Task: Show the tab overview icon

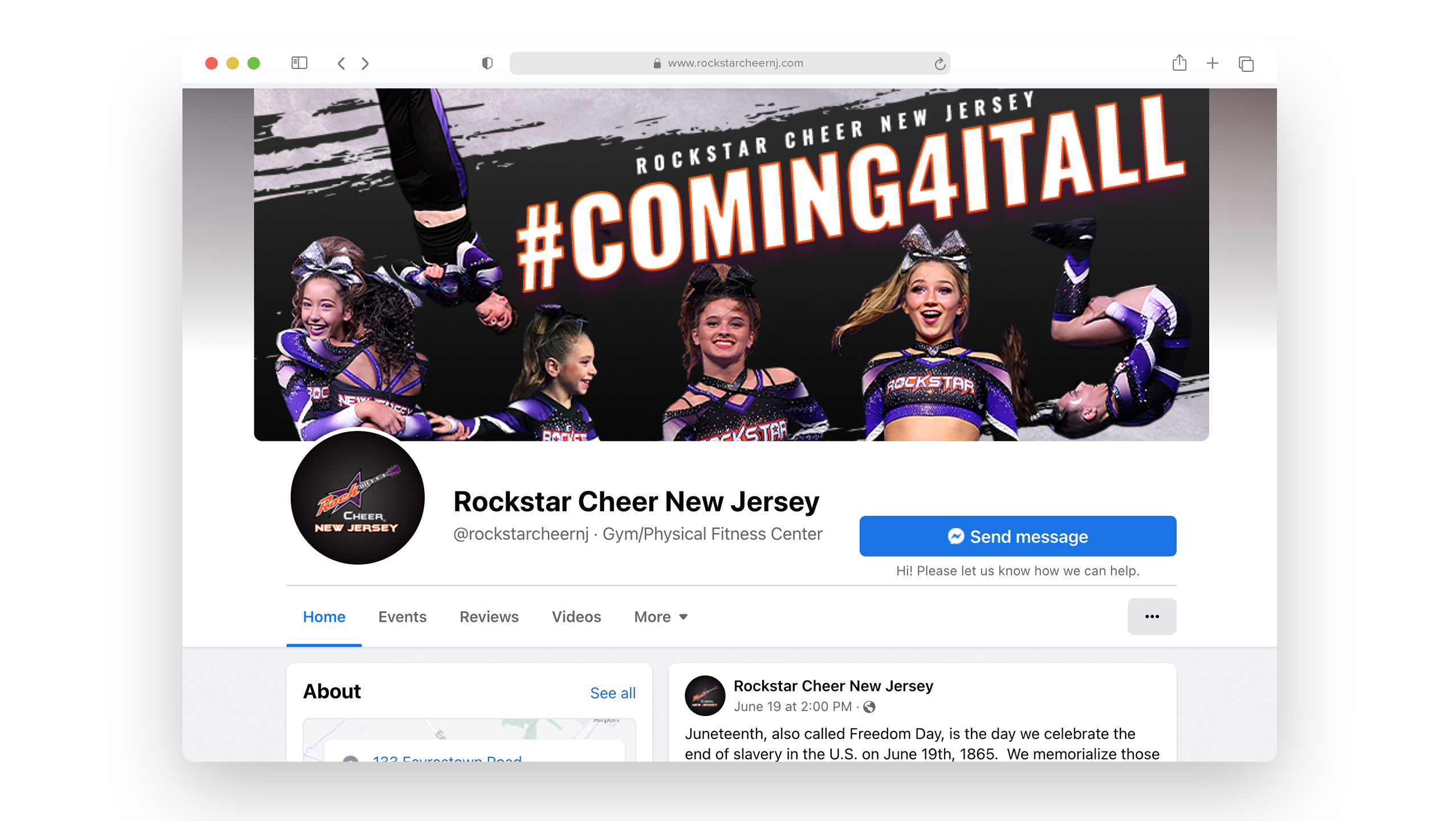Action: point(1246,64)
